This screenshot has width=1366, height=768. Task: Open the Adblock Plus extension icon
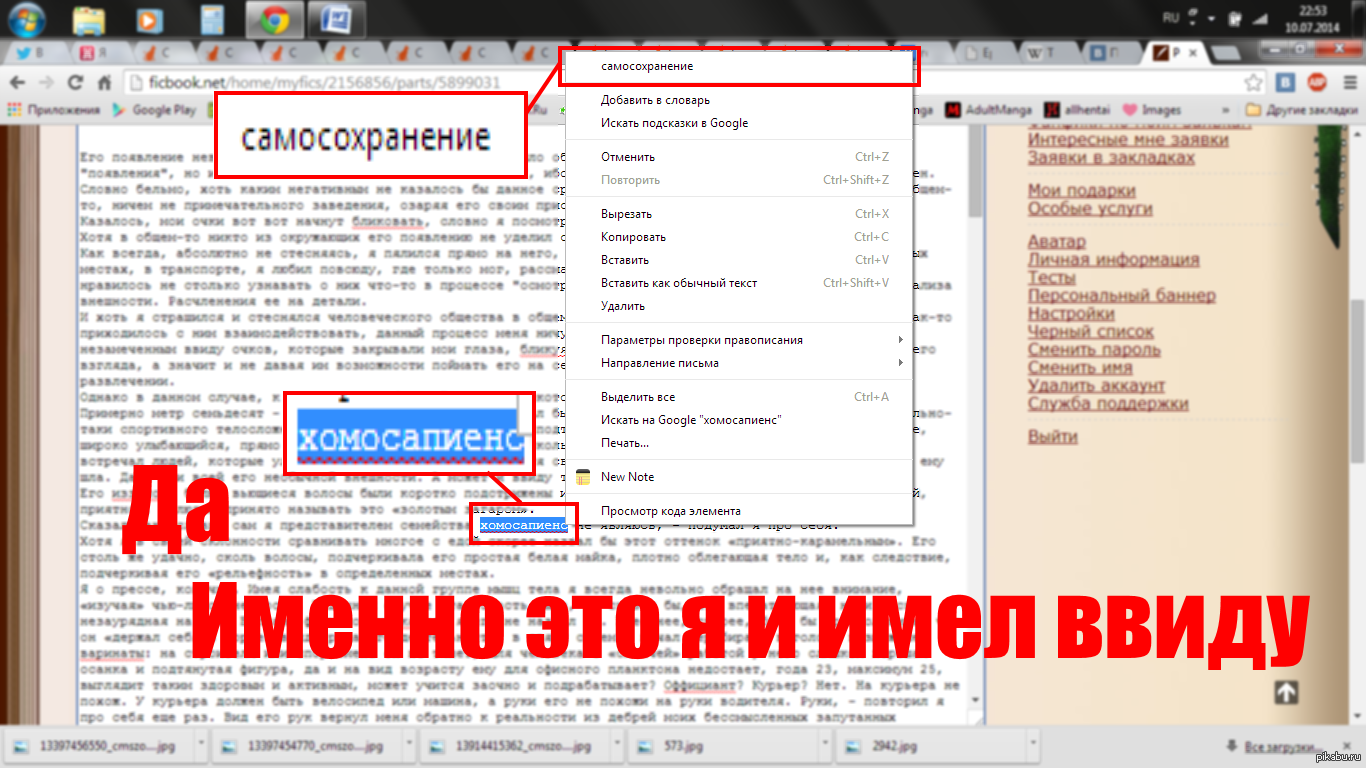click(x=1317, y=83)
